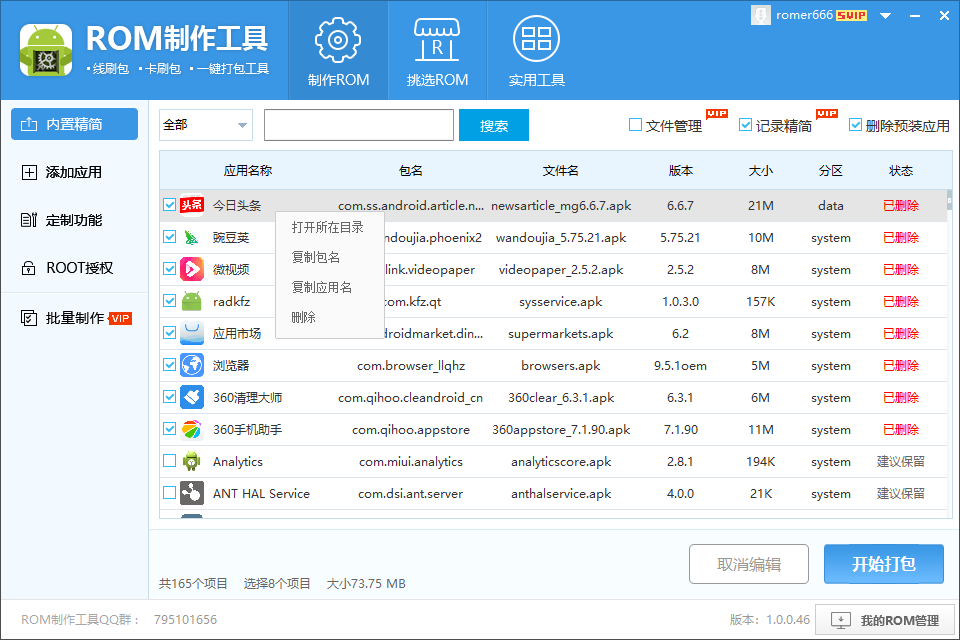
Task: Check the Analytics row checkbox
Action: (169, 462)
